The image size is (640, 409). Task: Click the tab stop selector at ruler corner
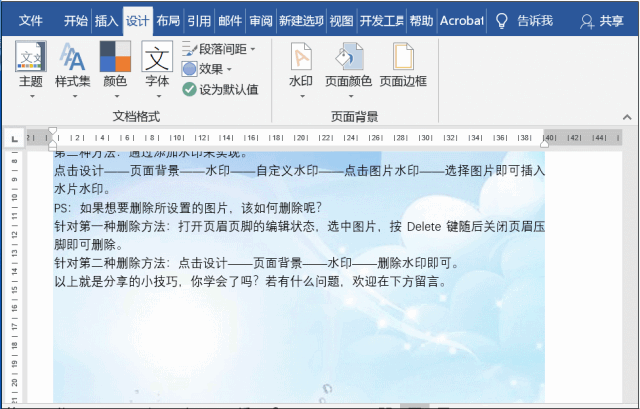coord(13,138)
